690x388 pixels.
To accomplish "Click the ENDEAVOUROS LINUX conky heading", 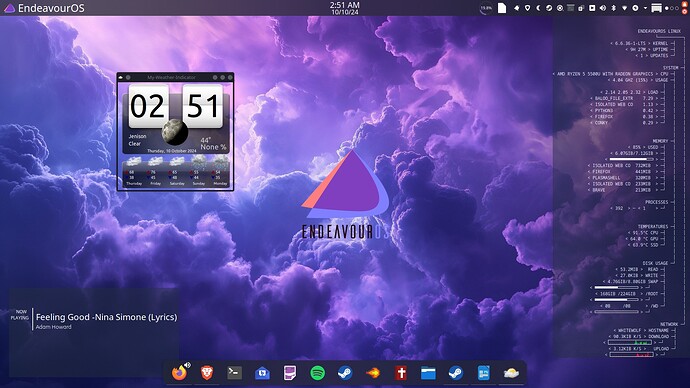I will (659, 31).
